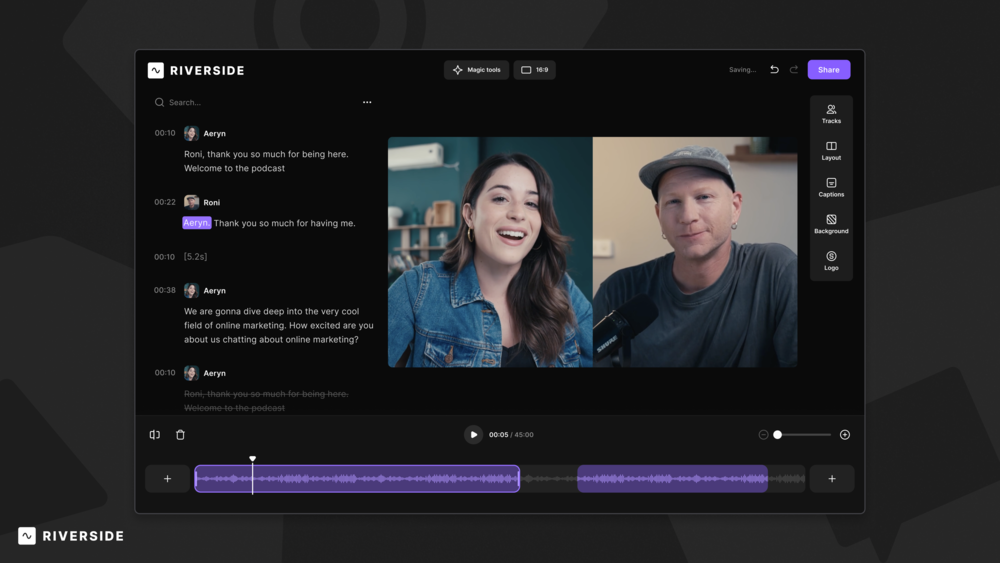Open the Magic tools menu
Image resolution: width=1000 pixels, height=563 pixels.
[x=477, y=70]
